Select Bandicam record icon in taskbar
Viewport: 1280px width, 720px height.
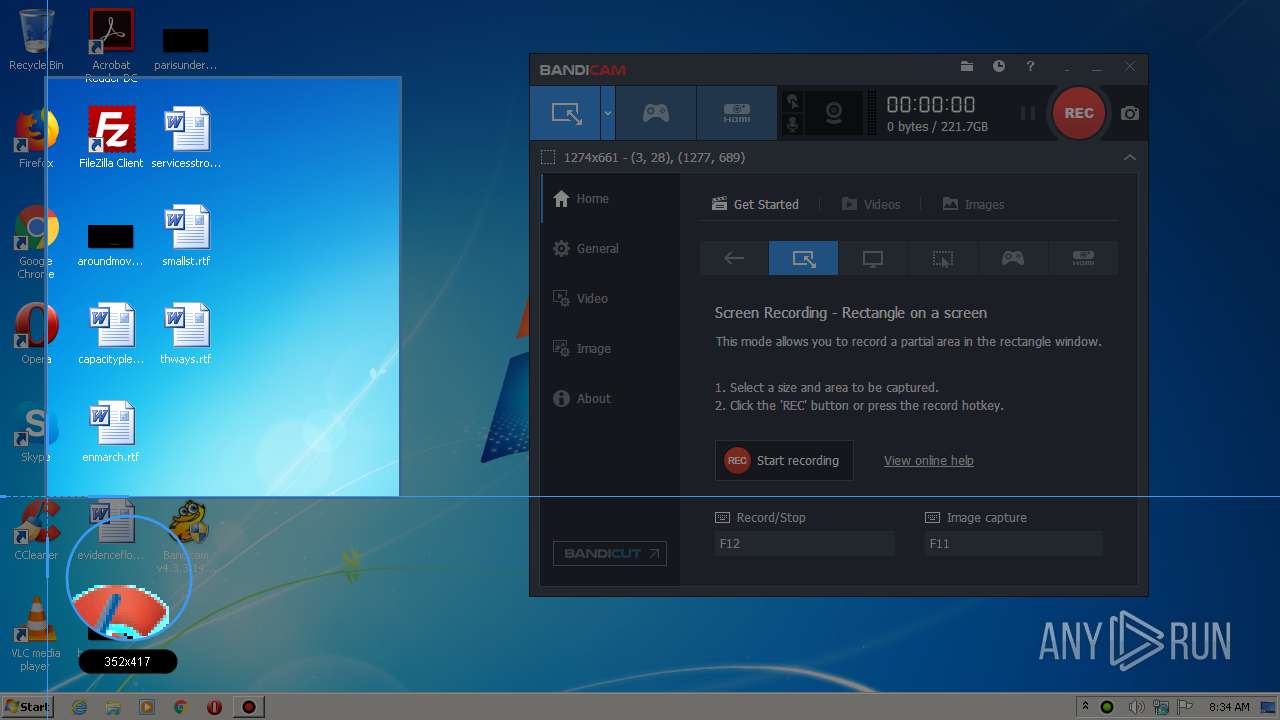(248, 707)
